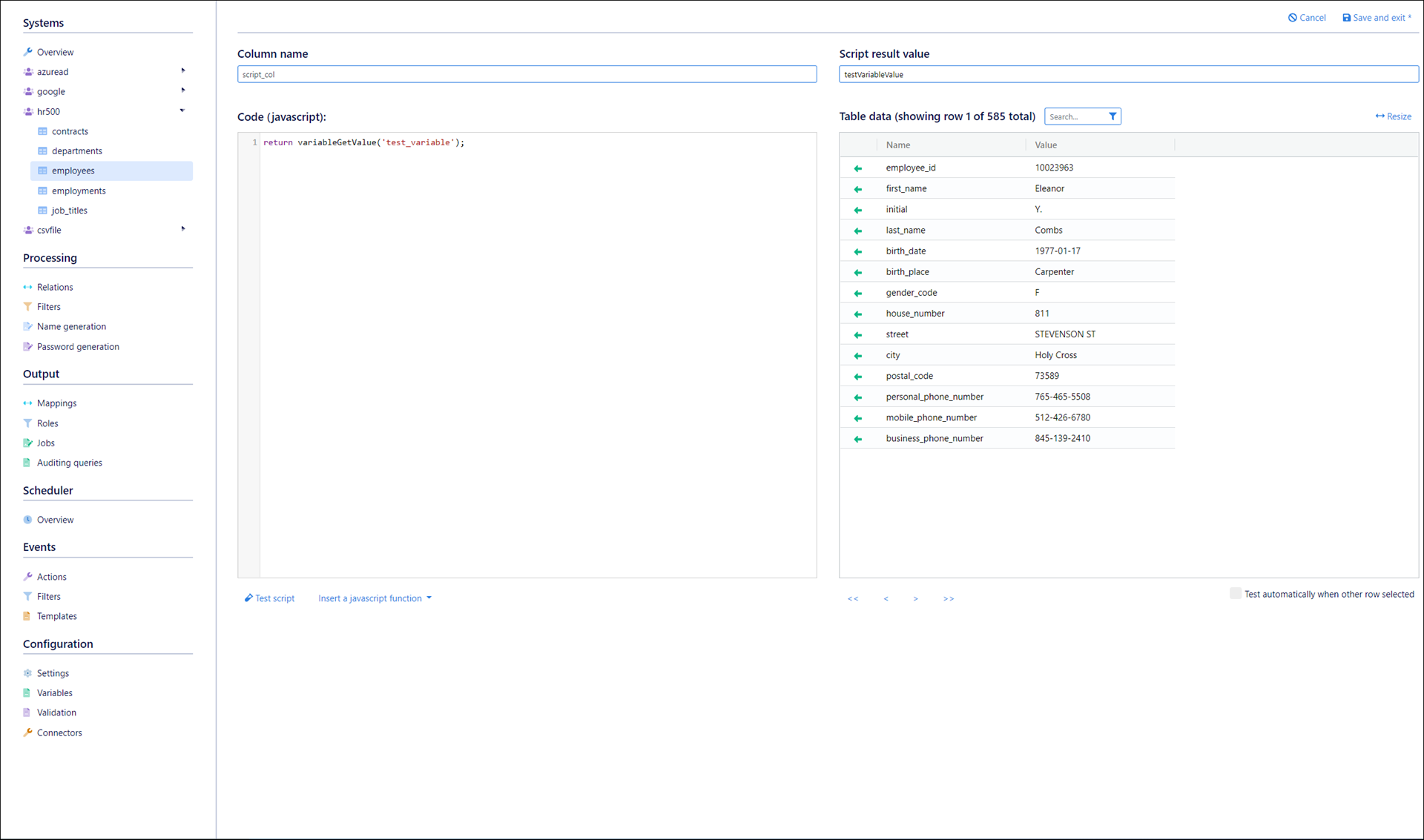Expand the azuread system tree
The image size is (1424, 840).
pos(183,71)
